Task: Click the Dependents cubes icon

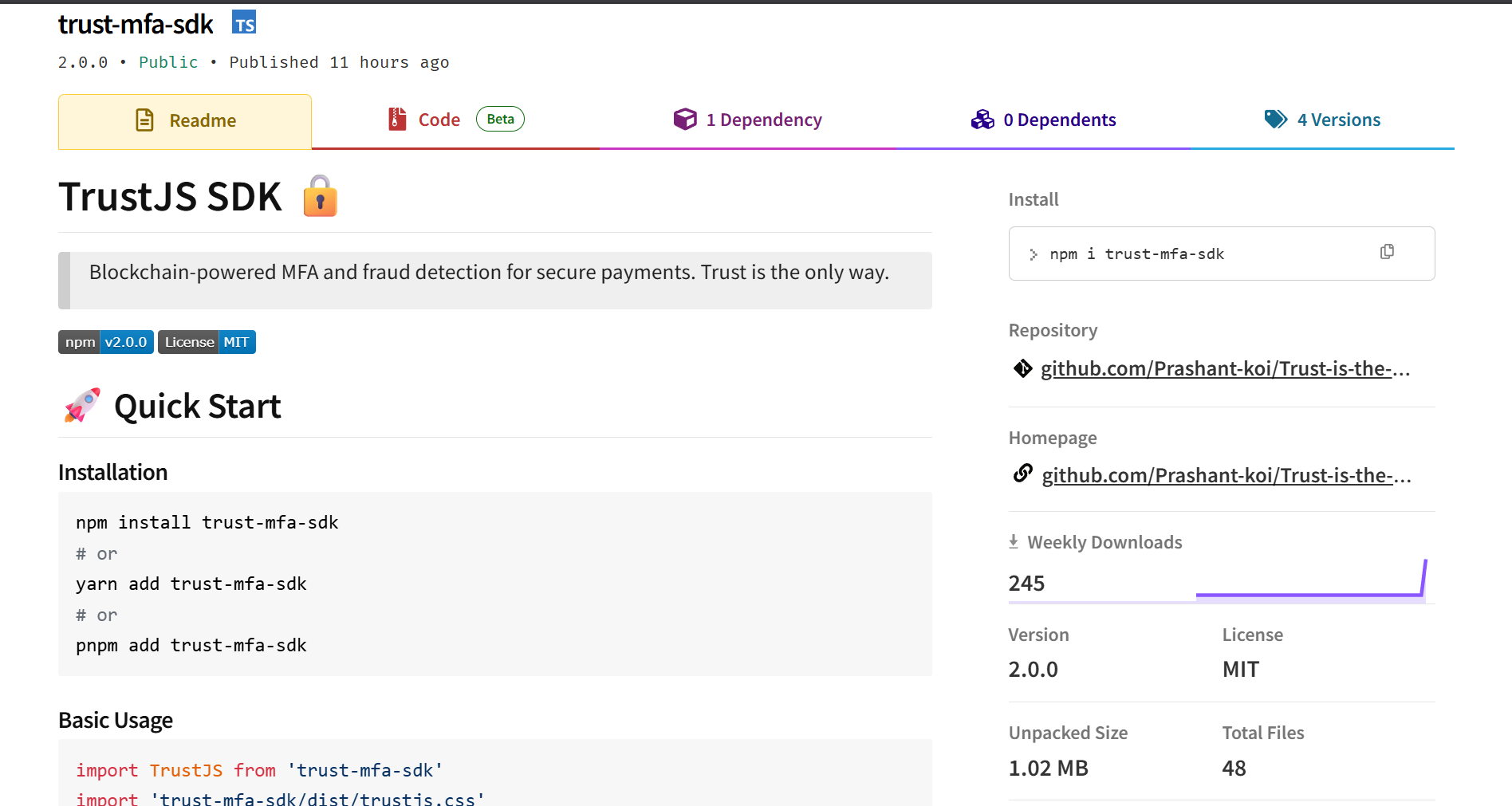Action: coord(982,120)
